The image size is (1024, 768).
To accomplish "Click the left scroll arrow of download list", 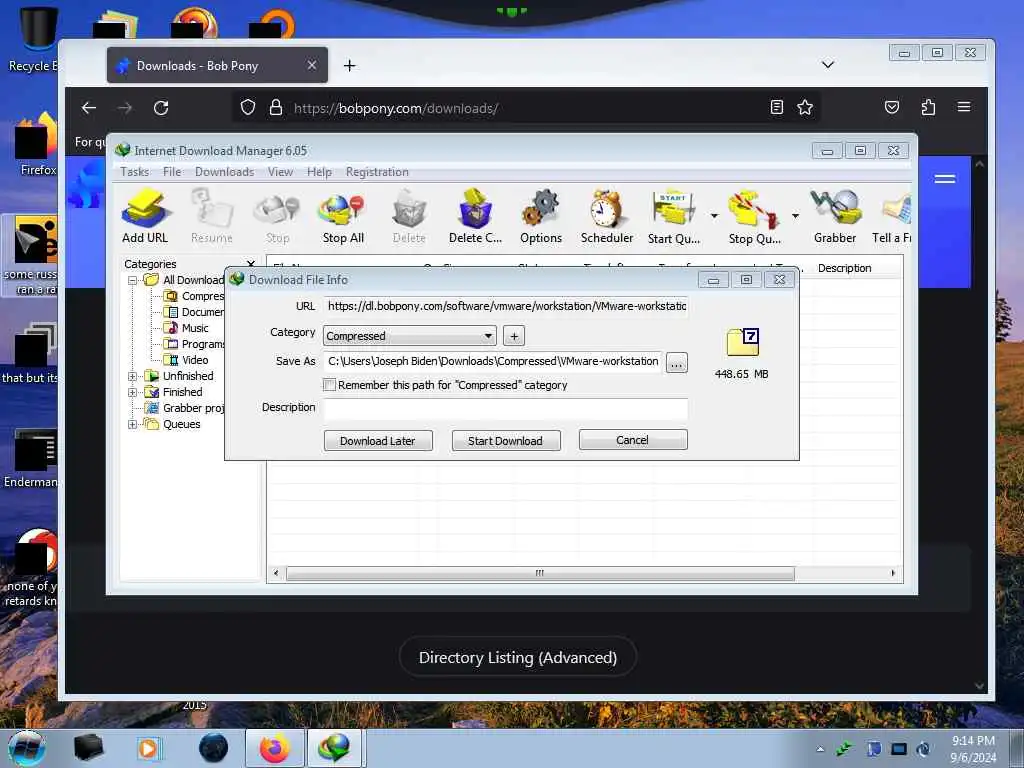I will pyautogui.click(x=276, y=573).
